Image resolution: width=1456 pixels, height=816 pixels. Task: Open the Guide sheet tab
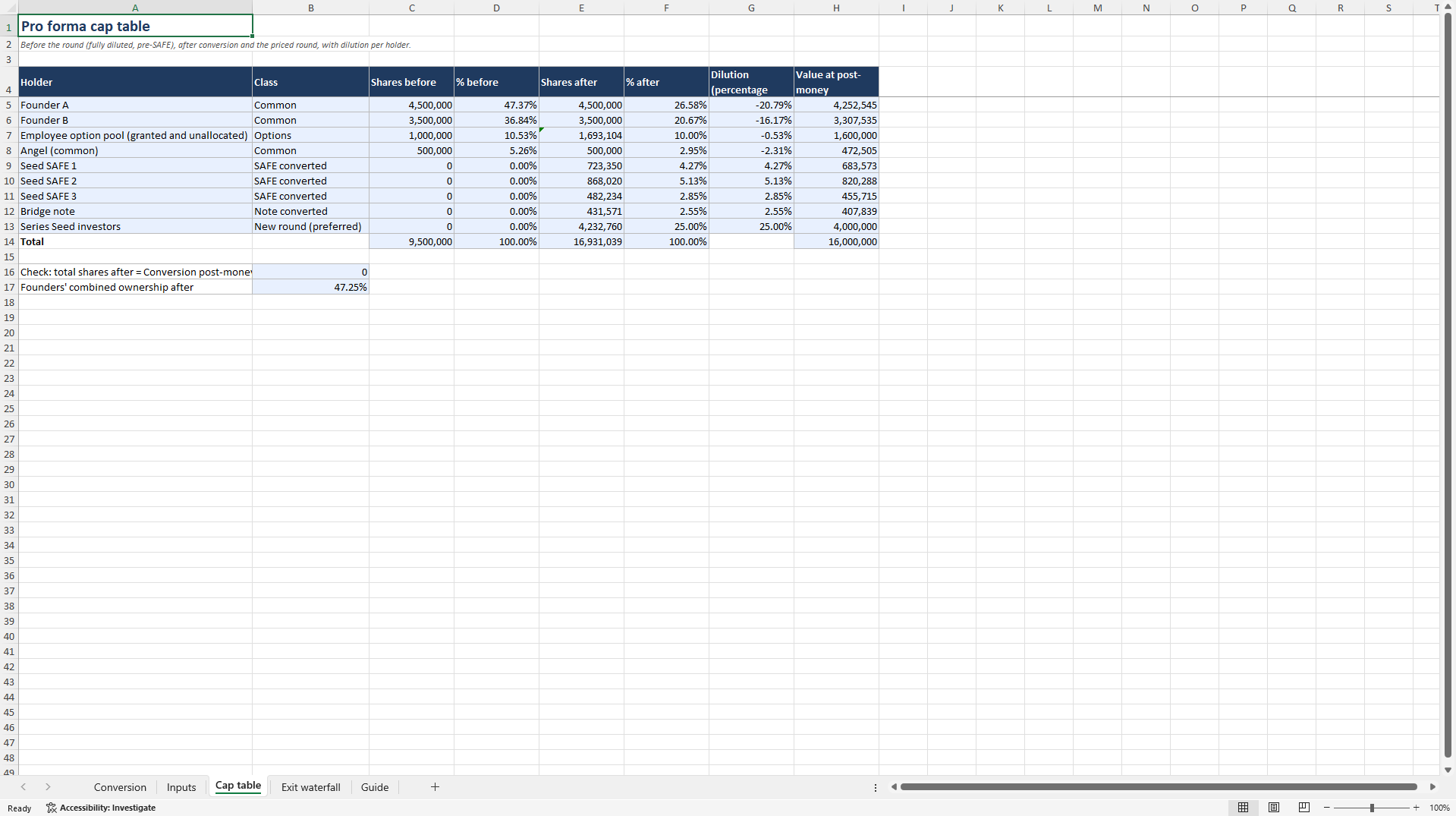coord(375,787)
